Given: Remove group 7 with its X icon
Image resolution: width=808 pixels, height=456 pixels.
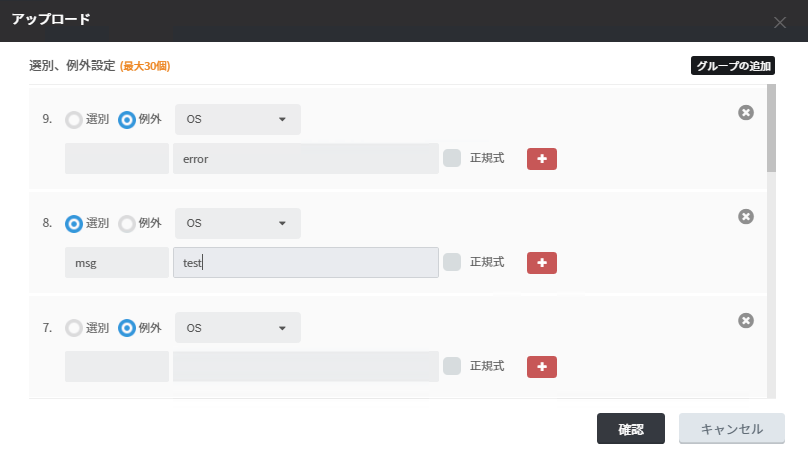Looking at the screenshot, I should pyautogui.click(x=745, y=321).
